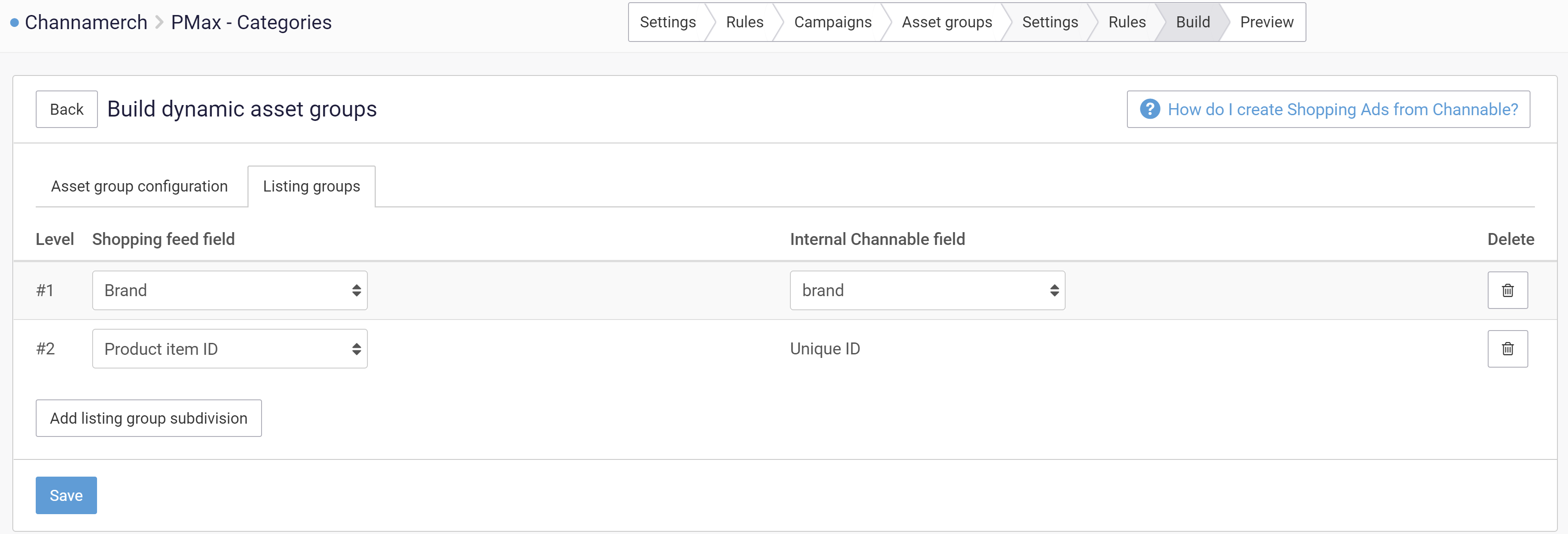
Task: Go to the Campaigns step
Action: click(832, 23)
